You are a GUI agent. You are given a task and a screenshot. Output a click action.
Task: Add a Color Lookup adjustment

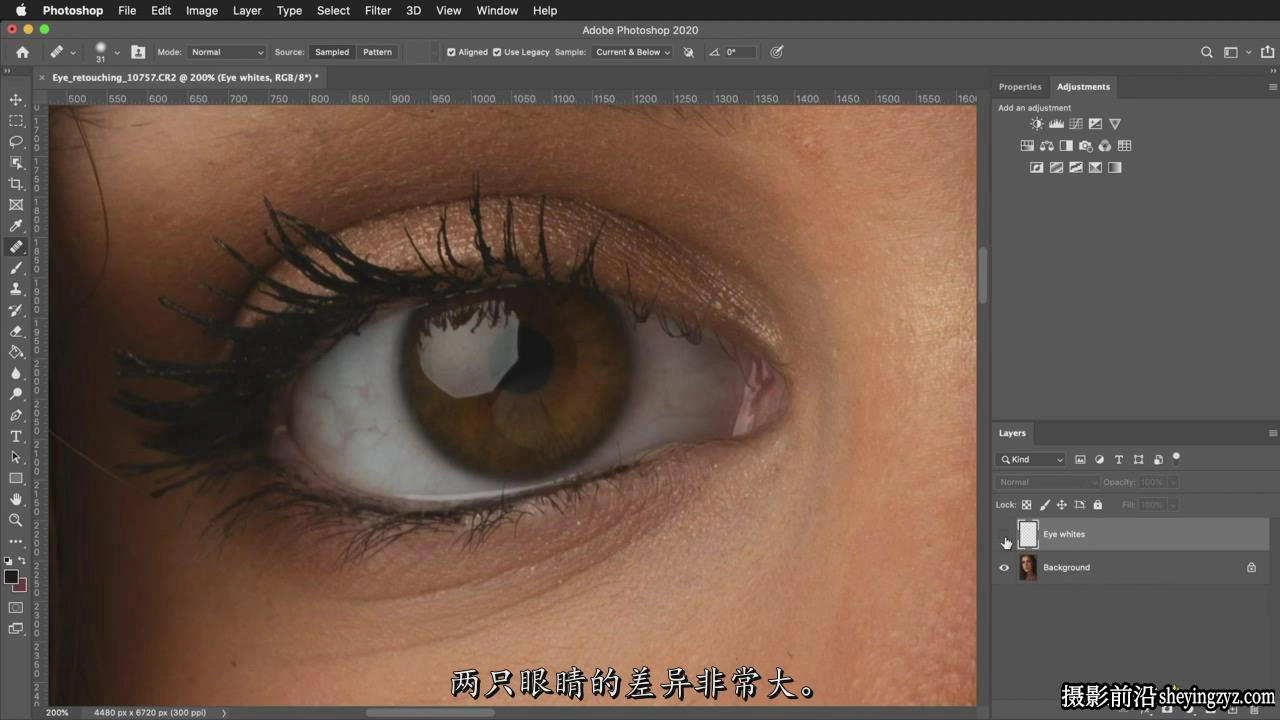pos(1124,146)
